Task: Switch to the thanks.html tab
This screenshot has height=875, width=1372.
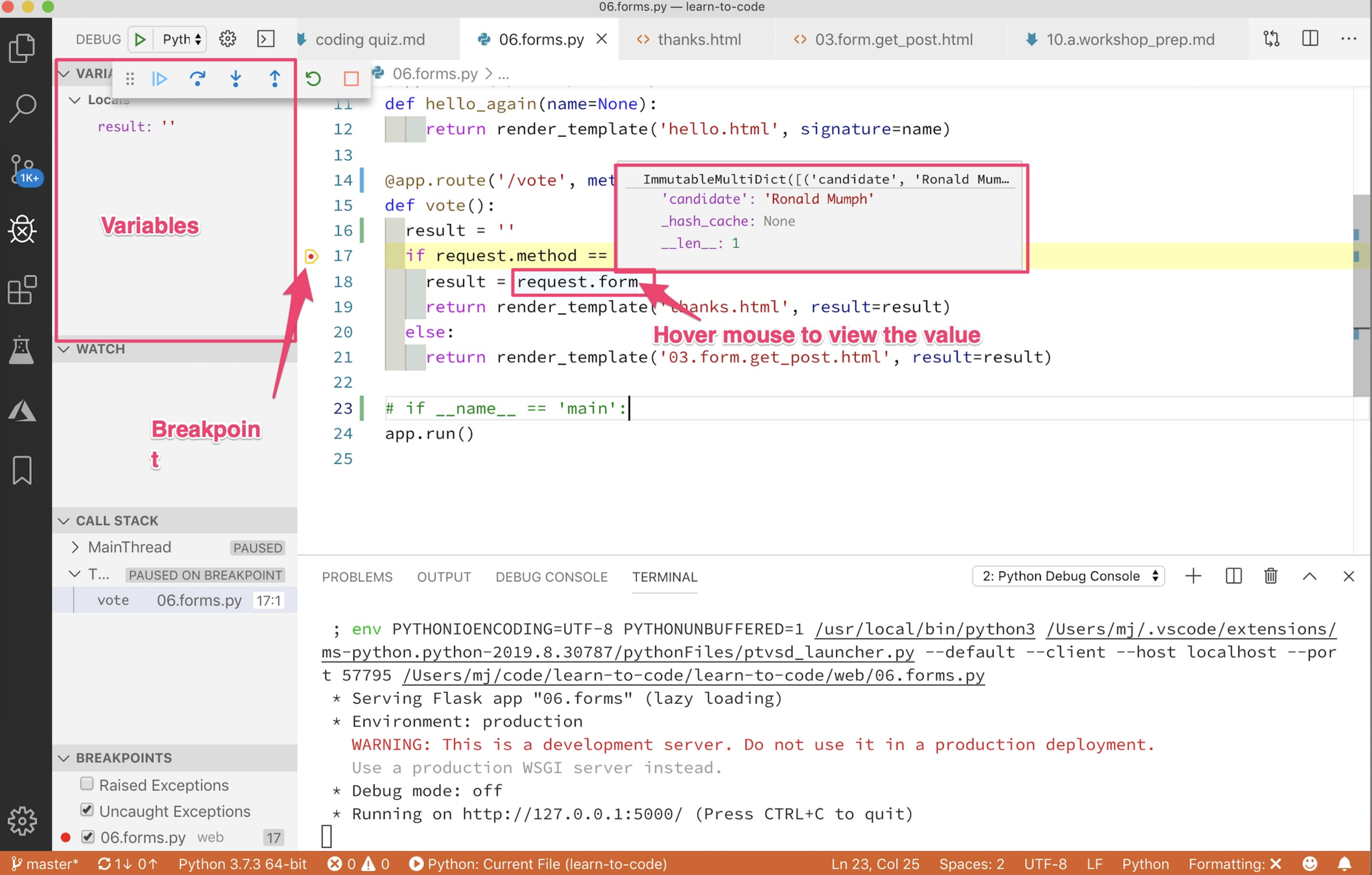Action: point(698,39)
